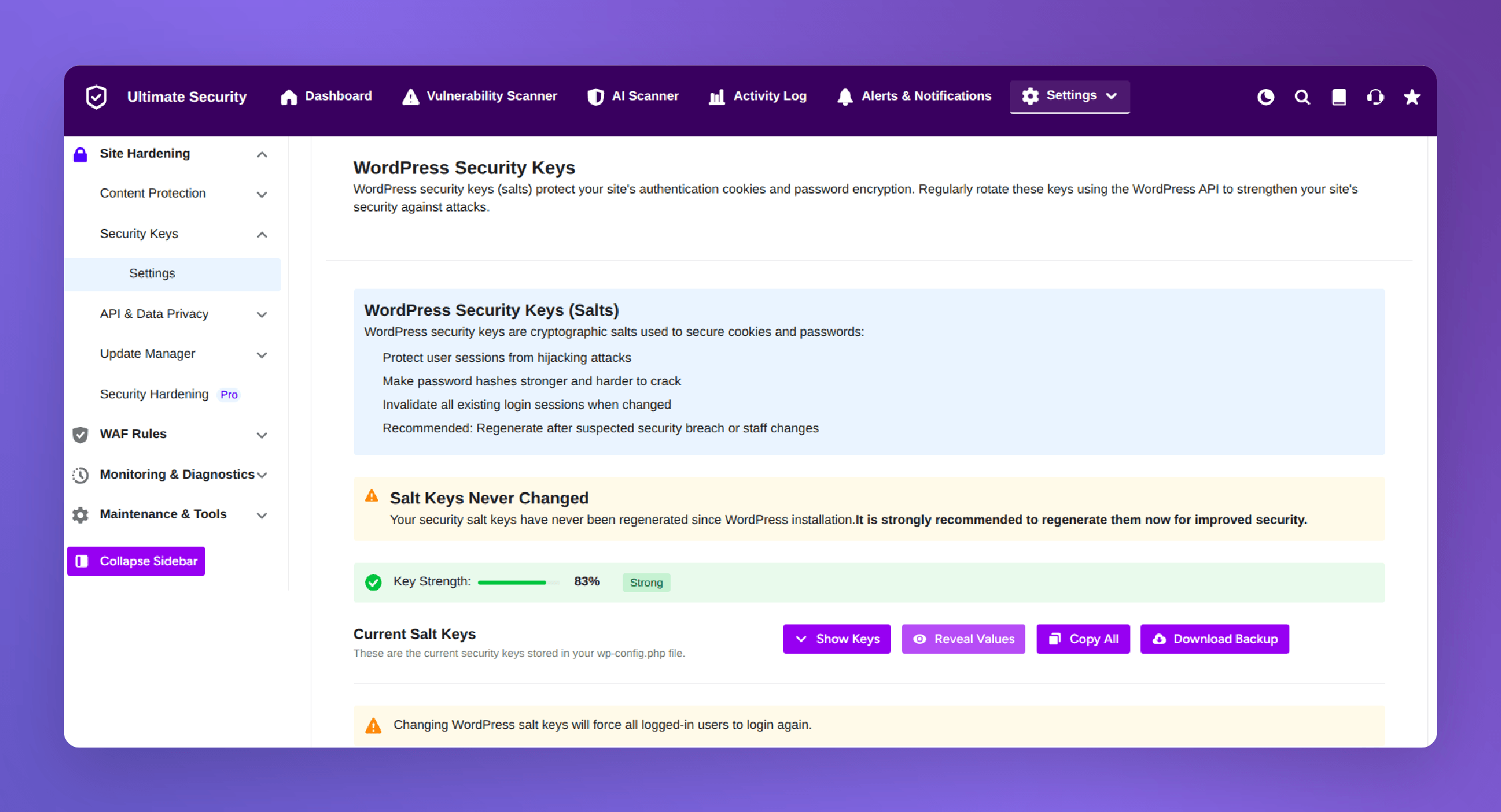Click the Vulnerability Scanner warning triangle icon
1501x812 pixels.
411,97
